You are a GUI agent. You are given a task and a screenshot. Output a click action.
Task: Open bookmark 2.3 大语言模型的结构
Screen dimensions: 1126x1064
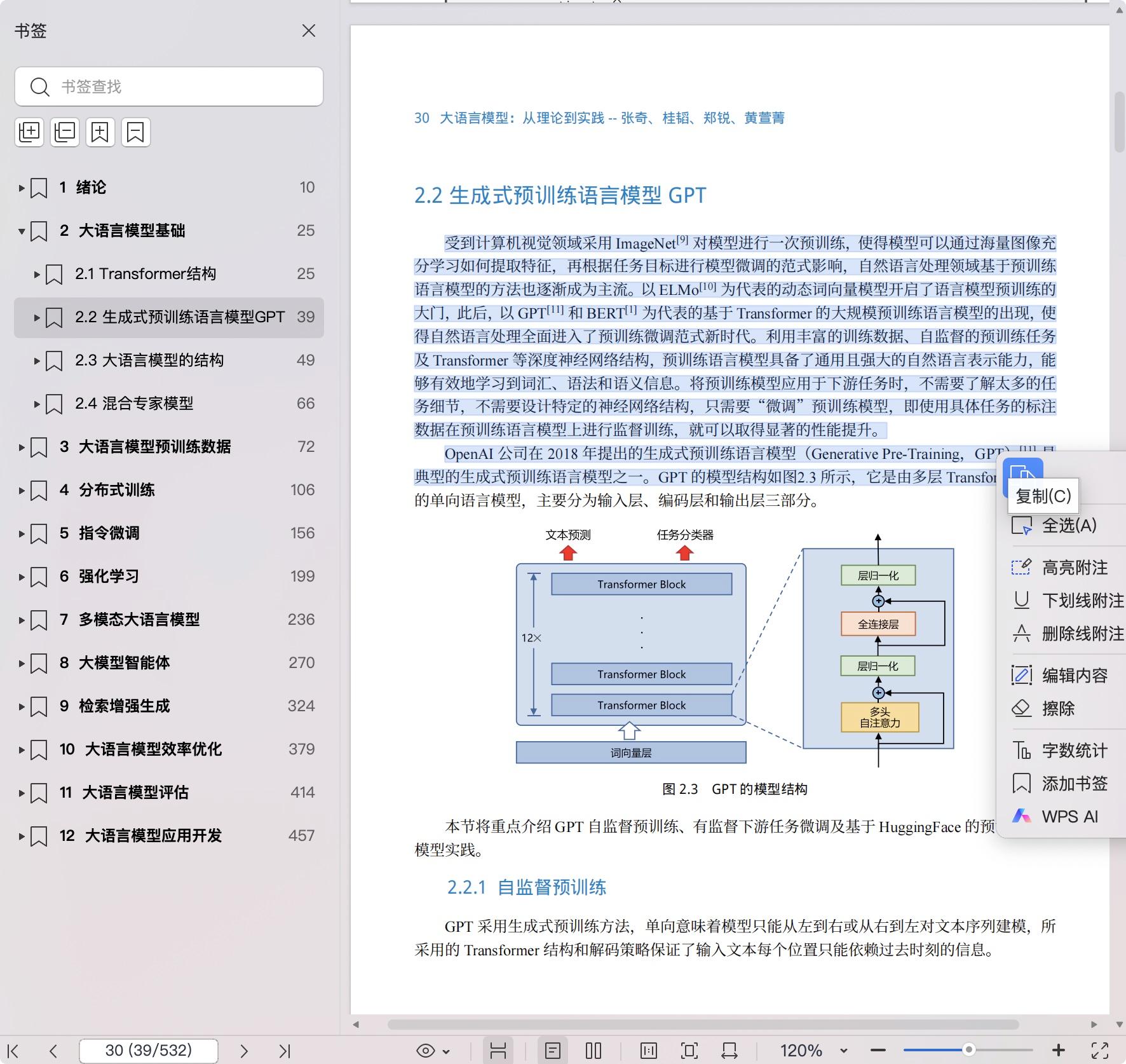pyautogui.click(x=149, y=360)
